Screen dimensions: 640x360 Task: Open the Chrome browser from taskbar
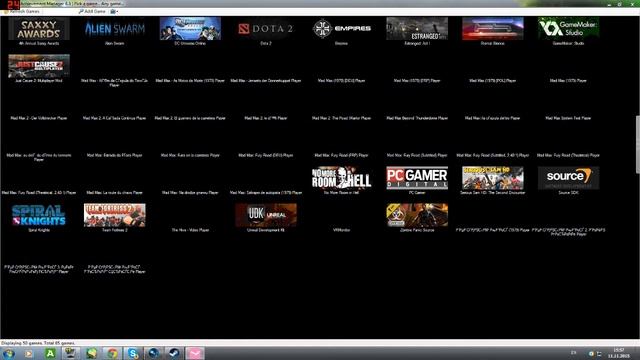(112, 353)
